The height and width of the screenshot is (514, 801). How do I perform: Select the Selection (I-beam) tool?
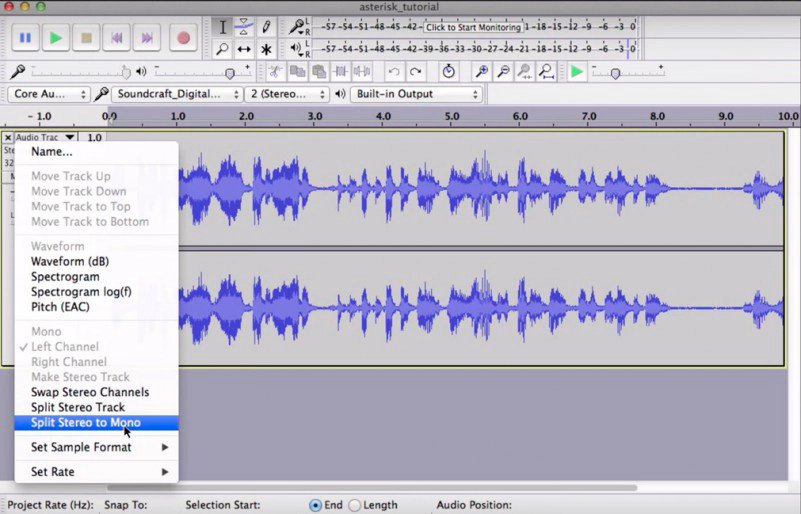point(223,27)
